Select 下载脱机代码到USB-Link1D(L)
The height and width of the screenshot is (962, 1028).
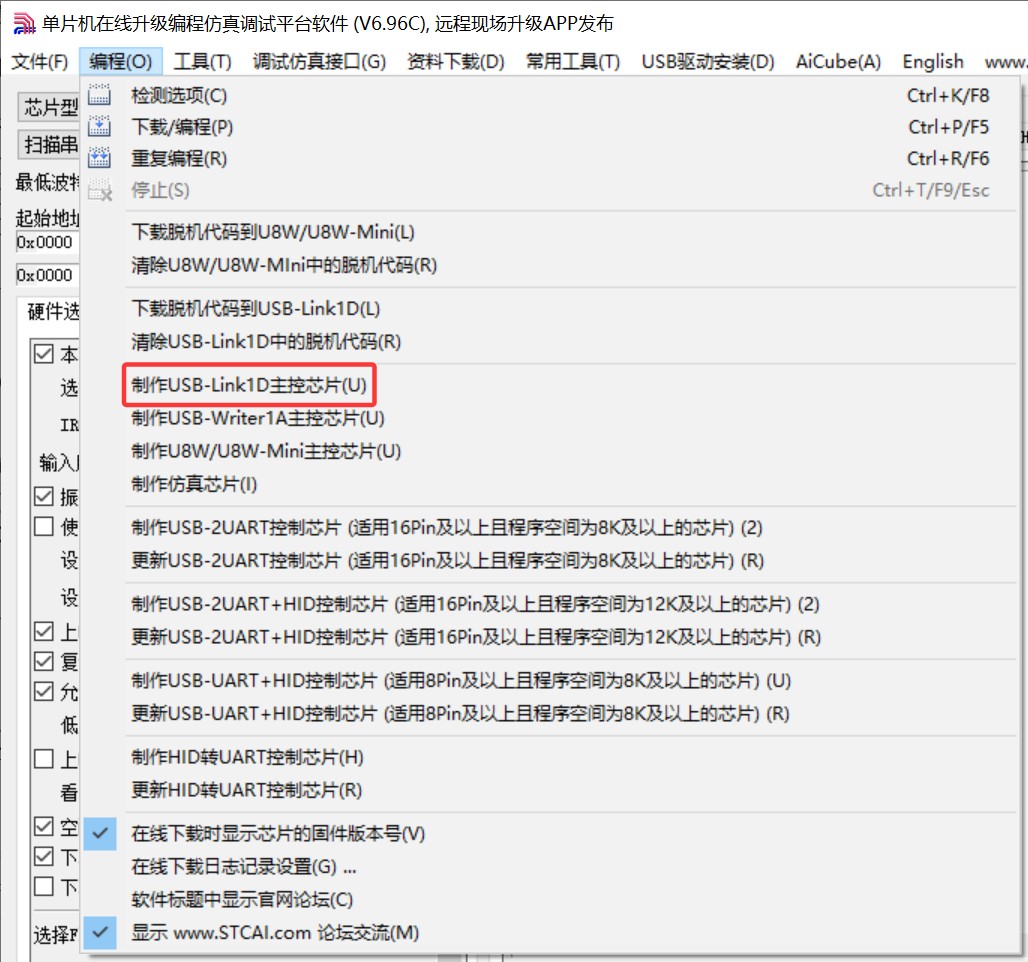256,309
